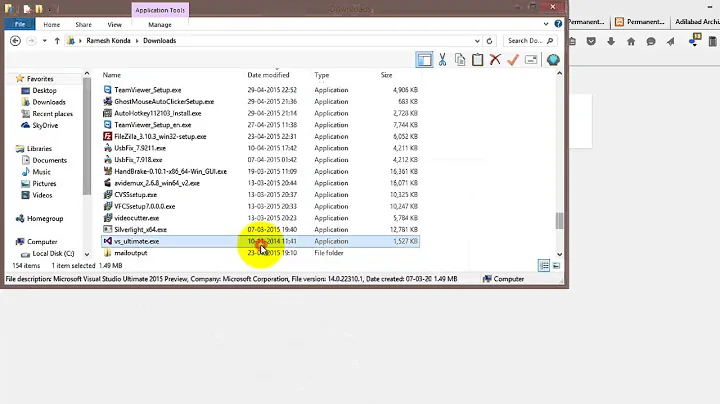Click the Back arrow navigation button
Viewport: 720px width, 404px height.
click(x=15, y=41)
